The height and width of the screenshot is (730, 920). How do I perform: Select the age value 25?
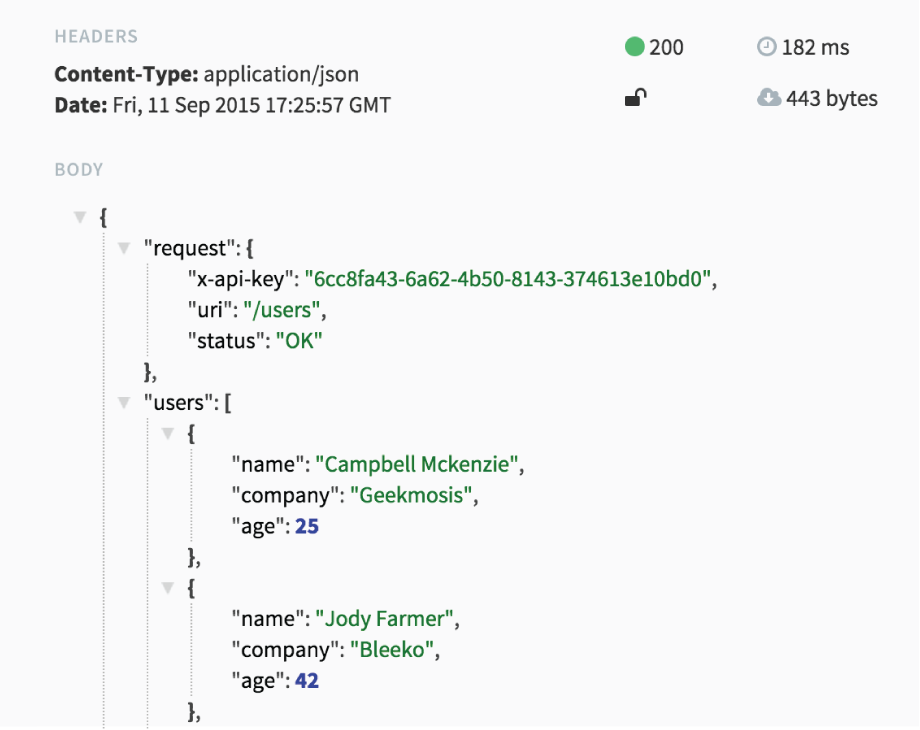[306, 525]
